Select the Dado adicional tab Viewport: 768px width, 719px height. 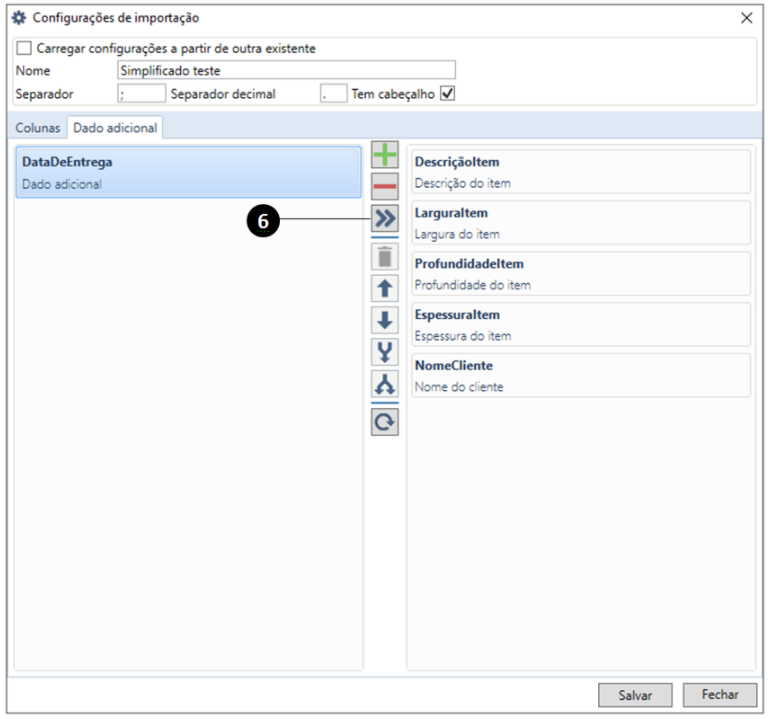[115, 128]
